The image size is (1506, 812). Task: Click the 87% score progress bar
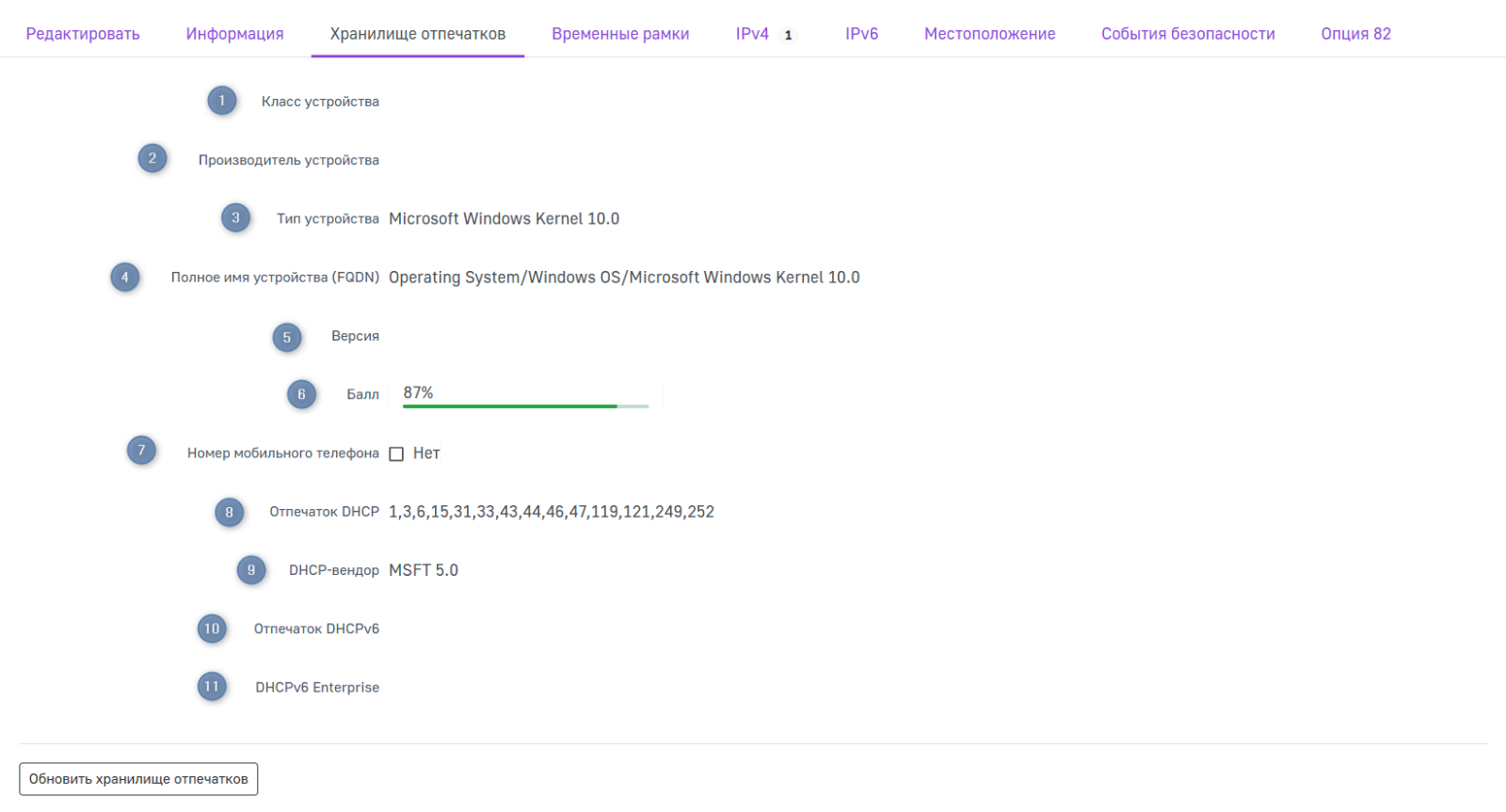[x=525, y=406]
